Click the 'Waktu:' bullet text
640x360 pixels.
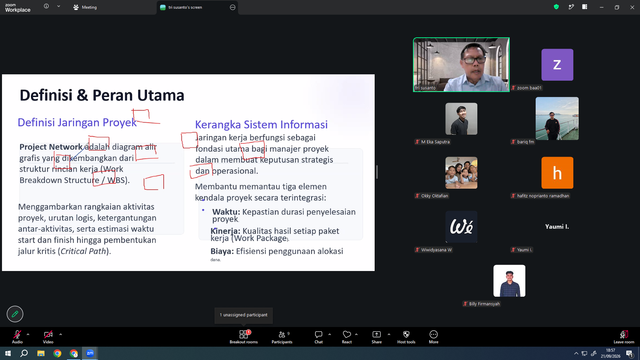[226, 212]
